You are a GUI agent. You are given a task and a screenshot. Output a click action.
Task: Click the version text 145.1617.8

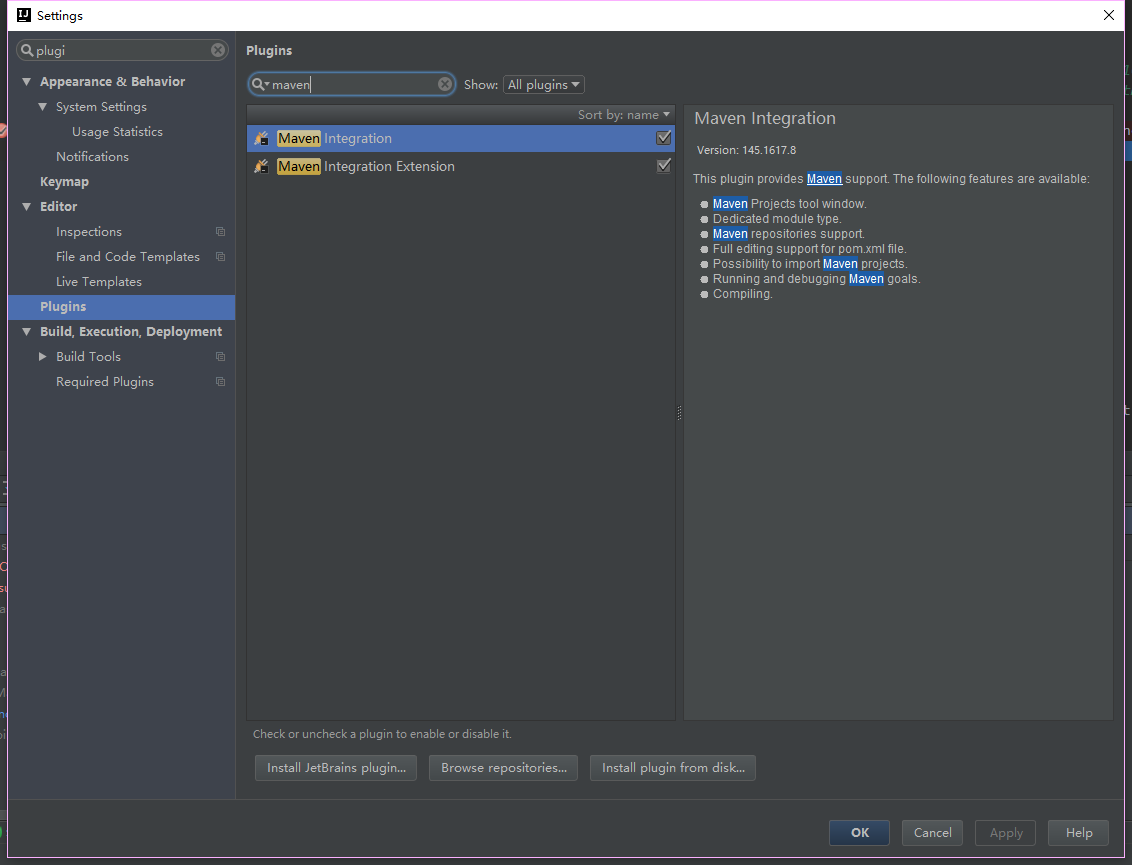click(x=769, y=150)
